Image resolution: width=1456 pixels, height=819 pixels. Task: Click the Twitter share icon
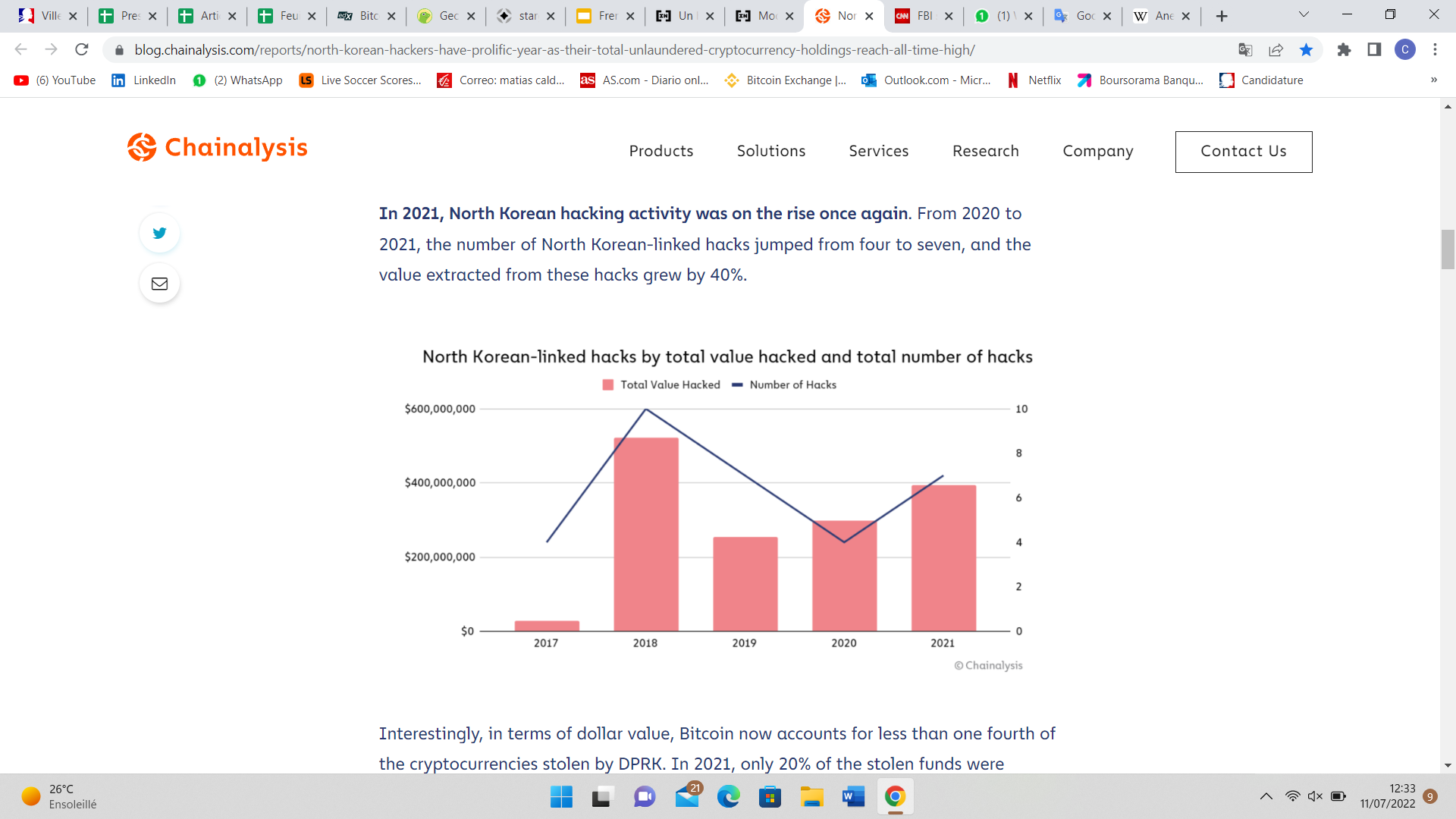(x=159, y=233)
